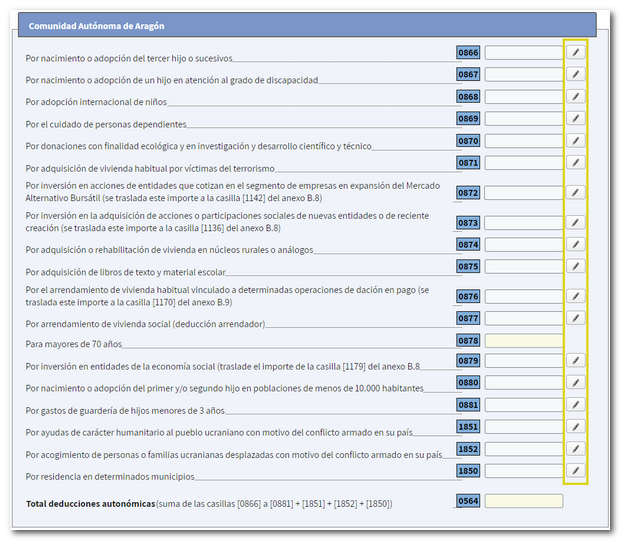
Task: Open pencil editor for casilla 0872
Action: (x=575, y=192)
